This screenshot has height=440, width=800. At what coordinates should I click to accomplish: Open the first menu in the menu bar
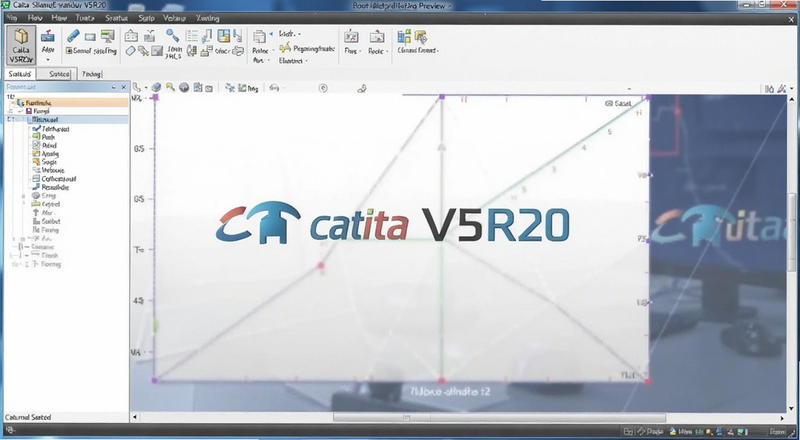[12, 18]
